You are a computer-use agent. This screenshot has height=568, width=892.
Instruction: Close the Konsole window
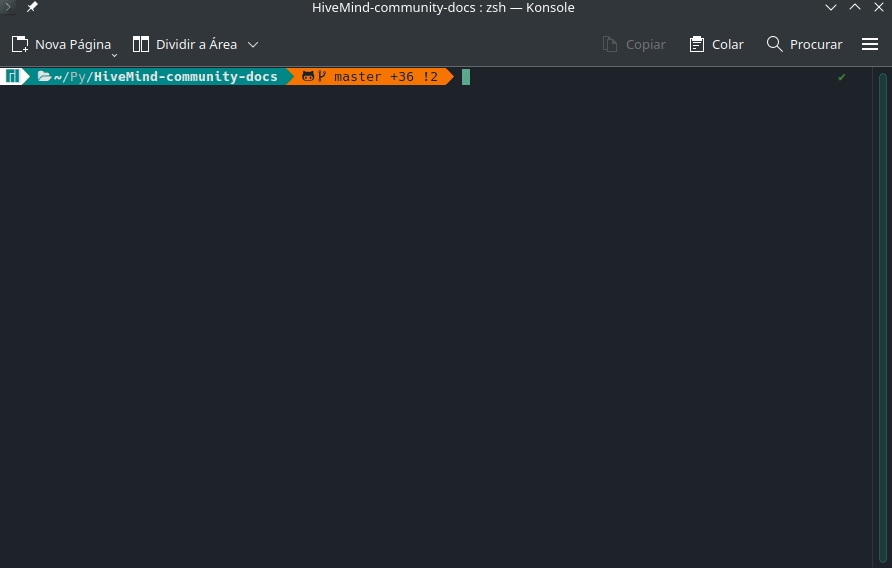tap(878, 7)
